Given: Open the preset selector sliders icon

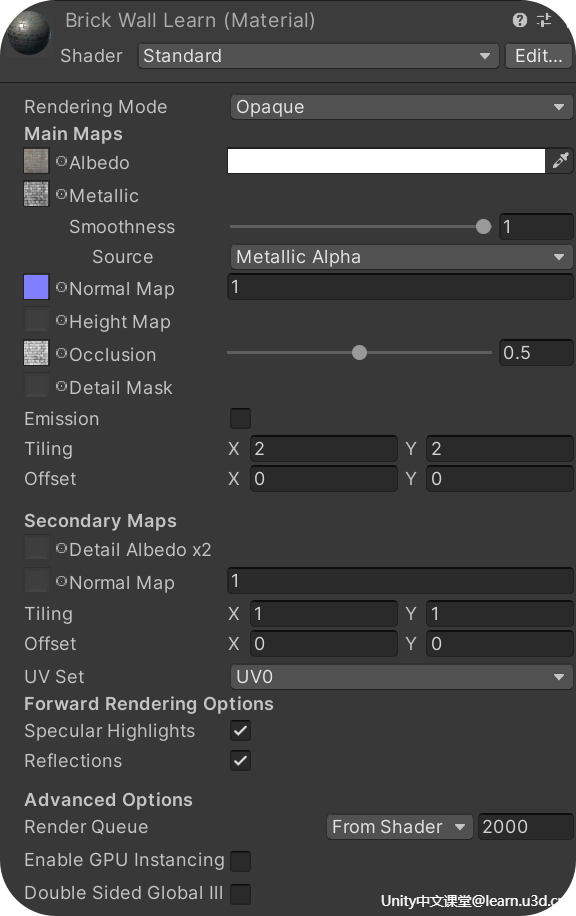Looking at the screenshot, I should (544, 20).
